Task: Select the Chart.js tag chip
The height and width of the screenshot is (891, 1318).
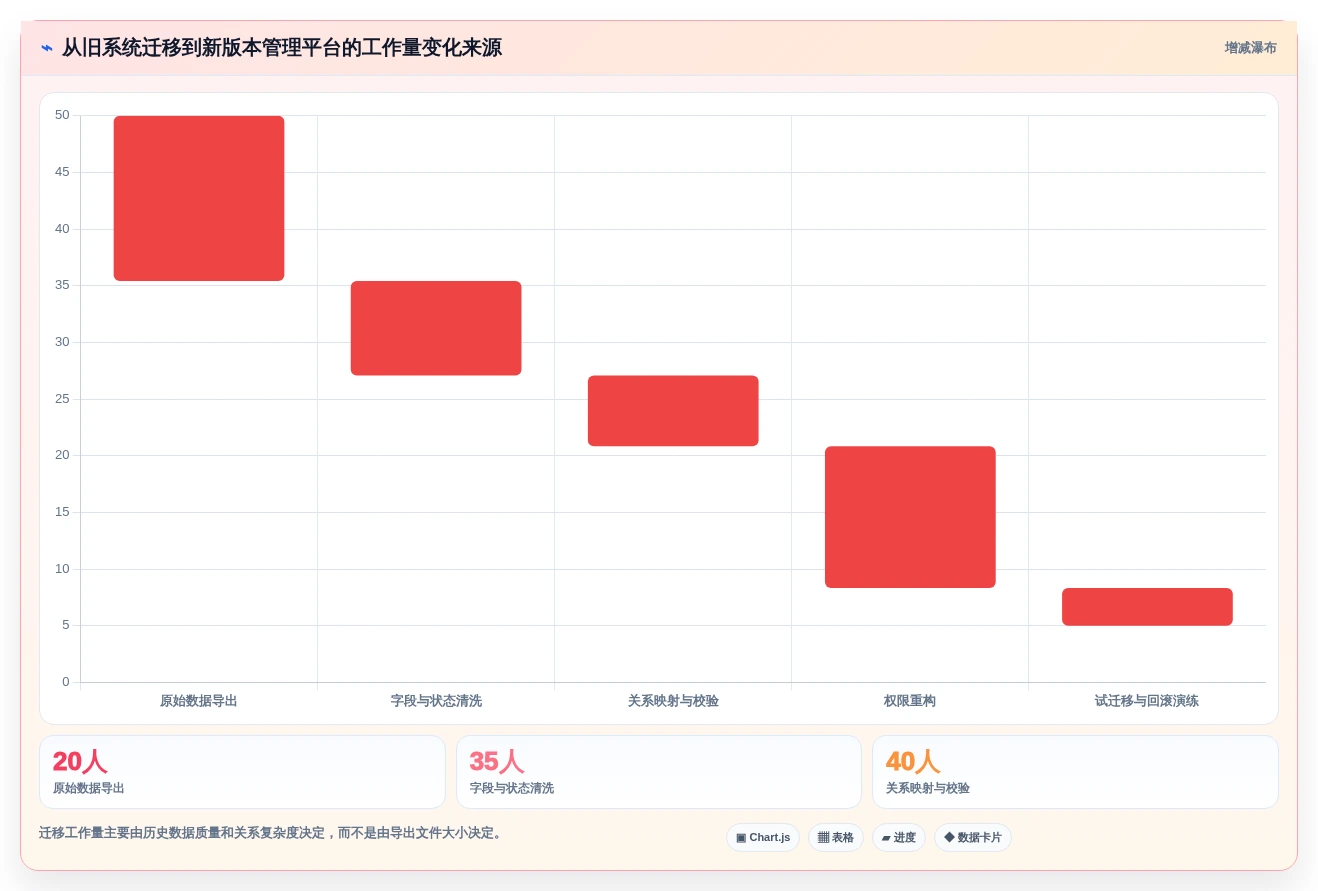Action: (763, 837)
